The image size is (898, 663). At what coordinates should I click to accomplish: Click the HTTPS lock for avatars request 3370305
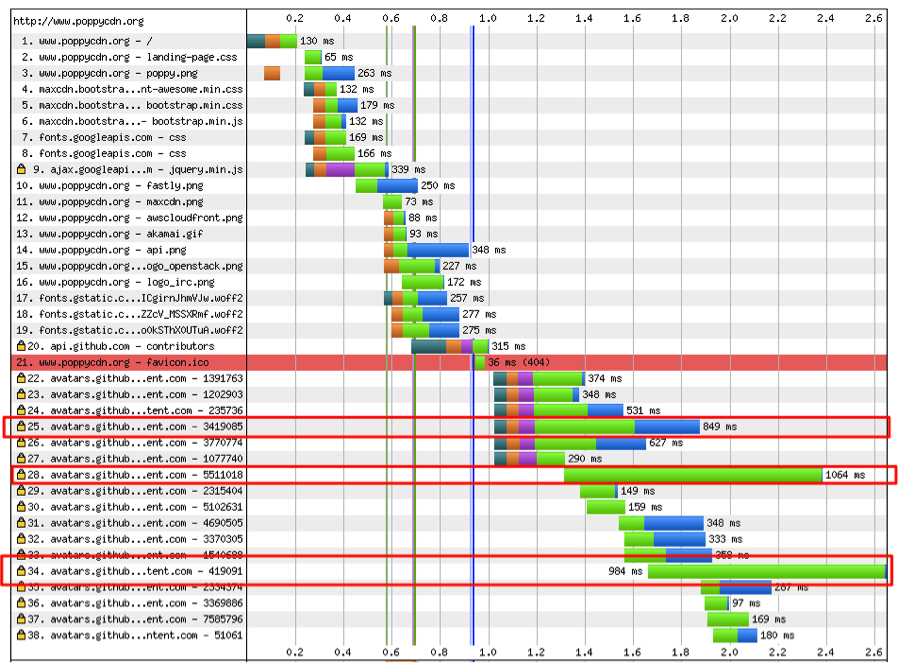pyautogui.click(x=21, y=539)
